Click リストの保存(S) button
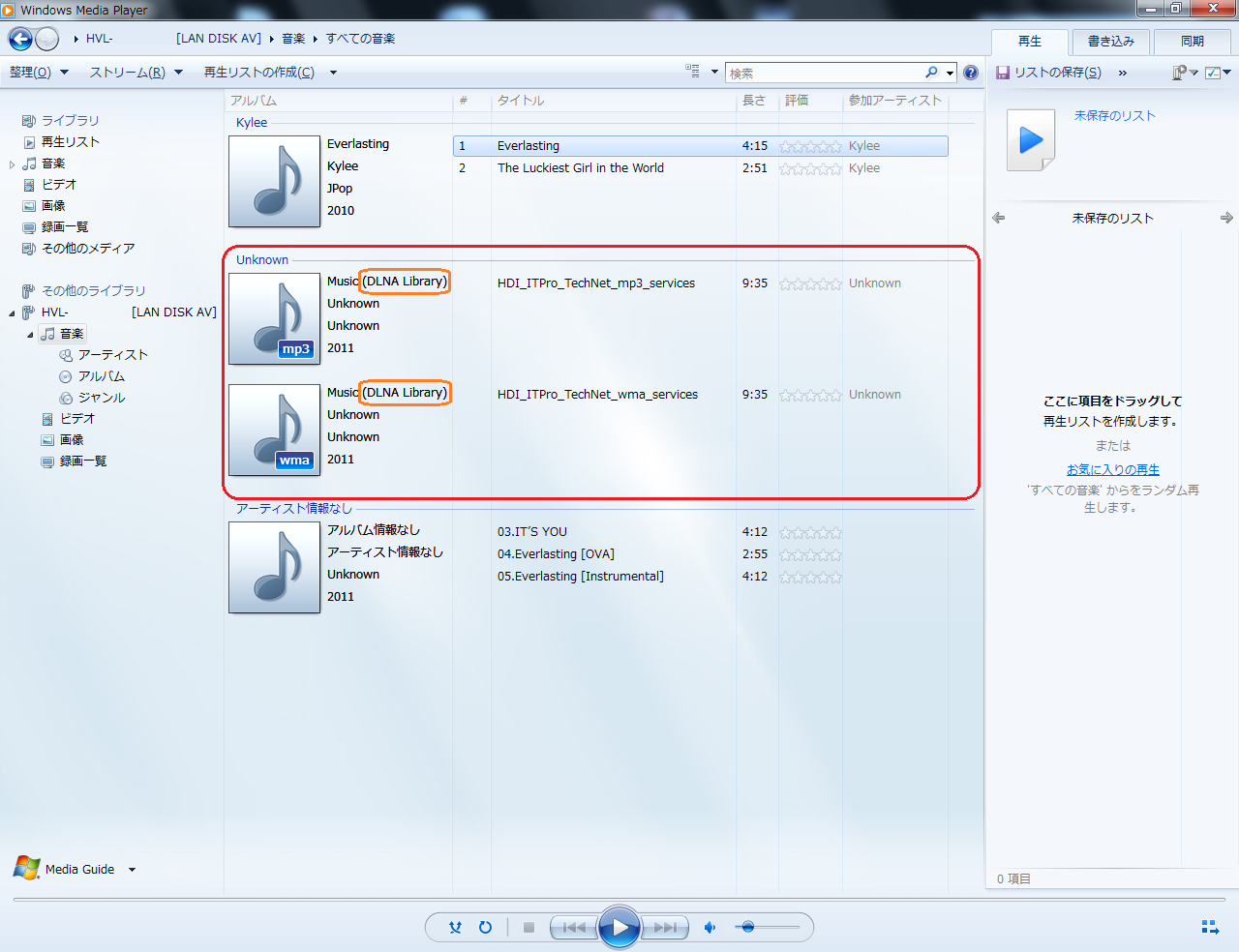Viewport: 1239px width, 952px height. pos(1049,73)
